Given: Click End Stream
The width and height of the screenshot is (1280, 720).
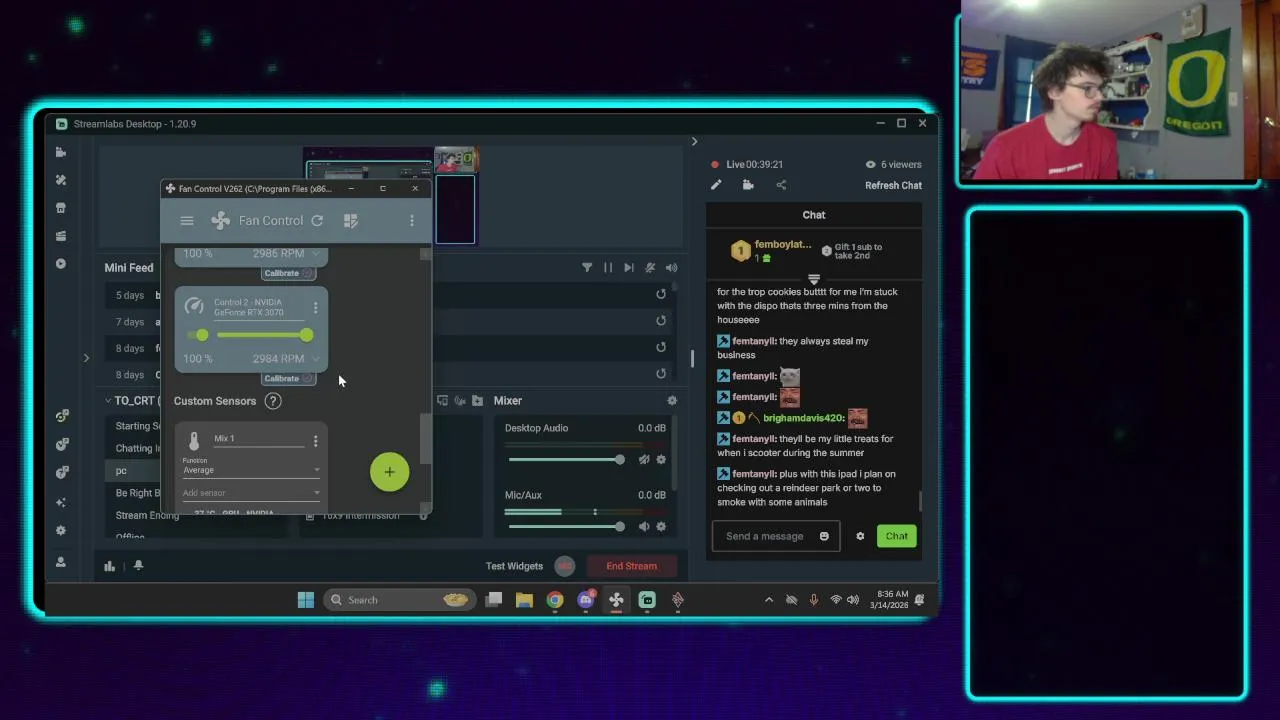Looking at the screenshot, I should (x=632, y=566).
